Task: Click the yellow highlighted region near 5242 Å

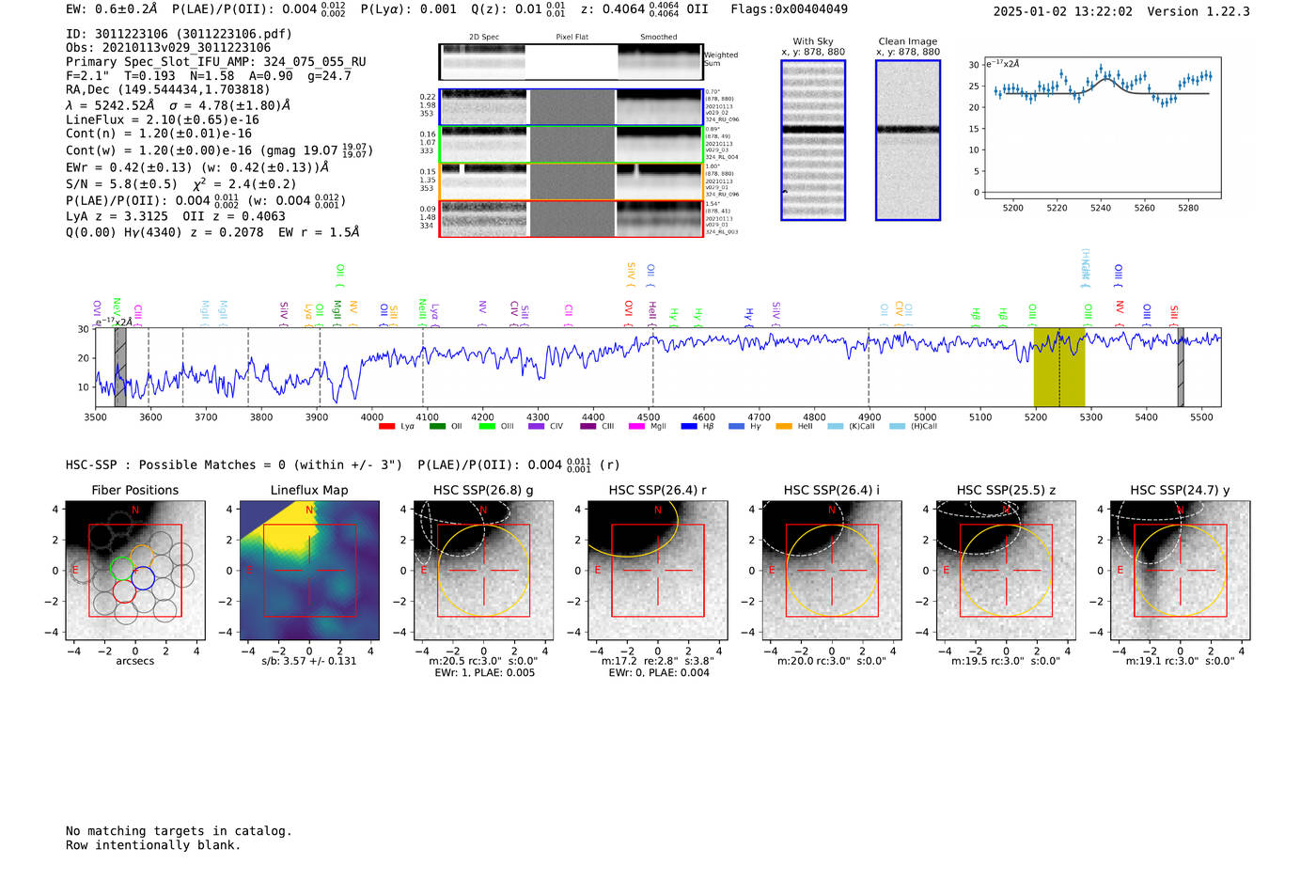Action: (x=1059, y=367)
